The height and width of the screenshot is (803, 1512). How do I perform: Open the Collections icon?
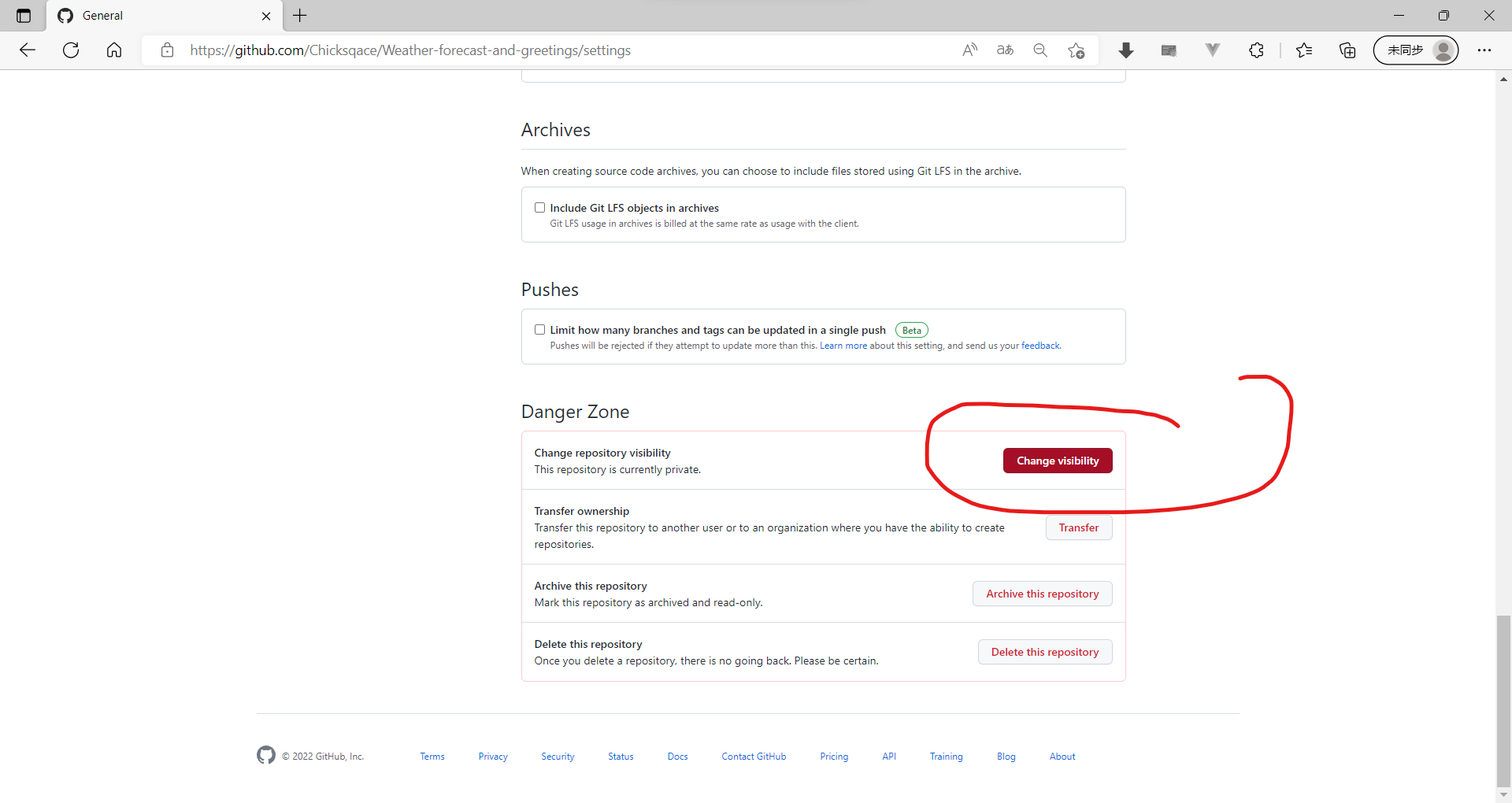click(x=1347, y=50)
